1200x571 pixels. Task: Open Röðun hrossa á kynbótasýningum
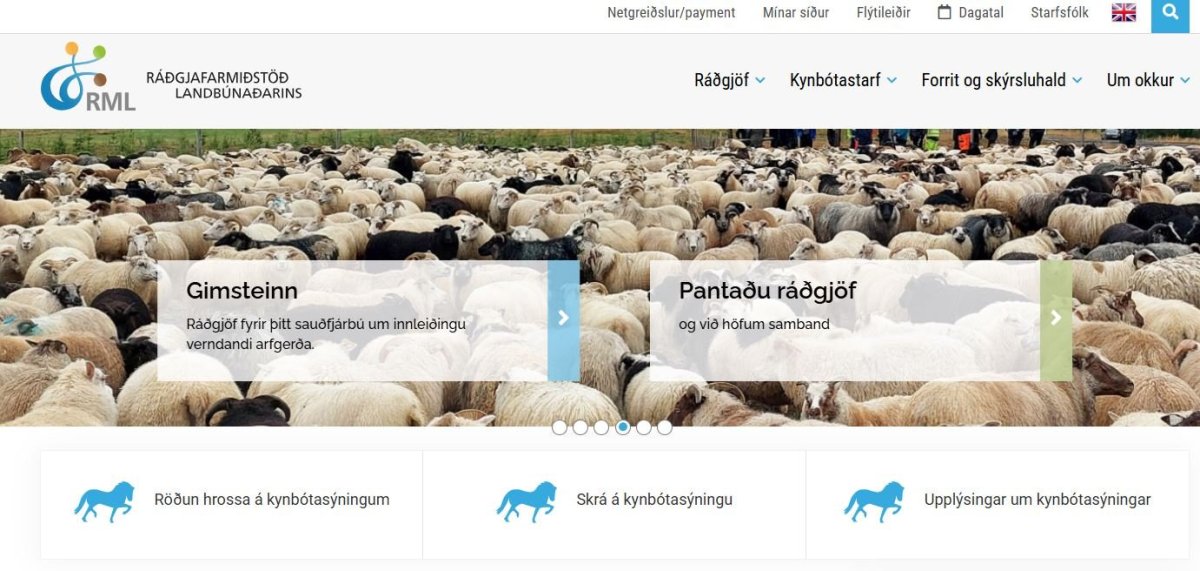click(x=272, y=499)
